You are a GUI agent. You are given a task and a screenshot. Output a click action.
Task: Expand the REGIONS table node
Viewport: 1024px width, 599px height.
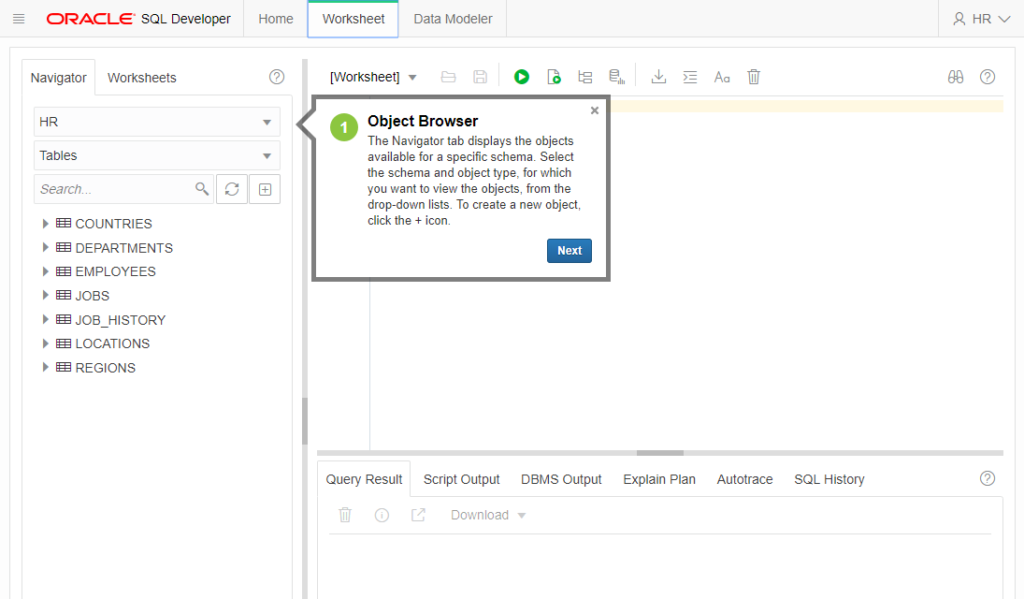(45, 367)
